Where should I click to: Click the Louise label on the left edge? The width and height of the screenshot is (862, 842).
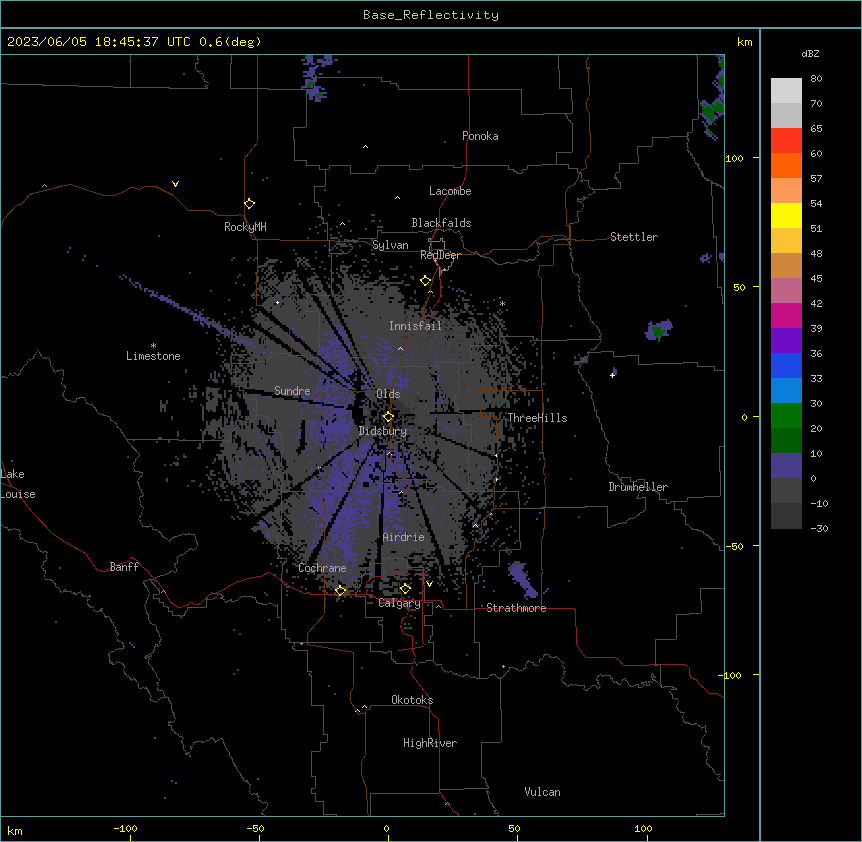(x=18, y=494)
